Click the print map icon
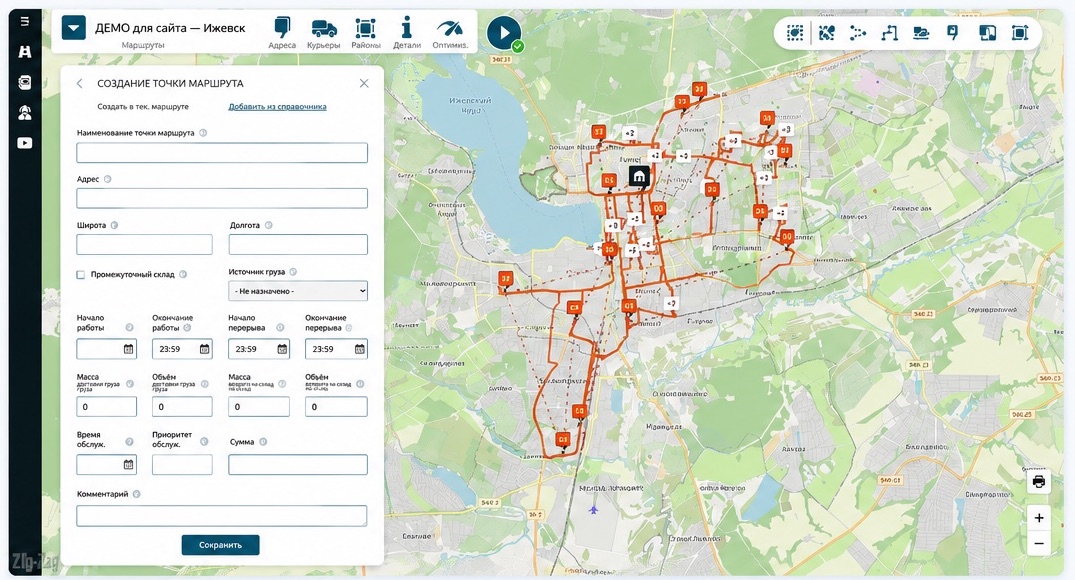 coord(1039,481)
